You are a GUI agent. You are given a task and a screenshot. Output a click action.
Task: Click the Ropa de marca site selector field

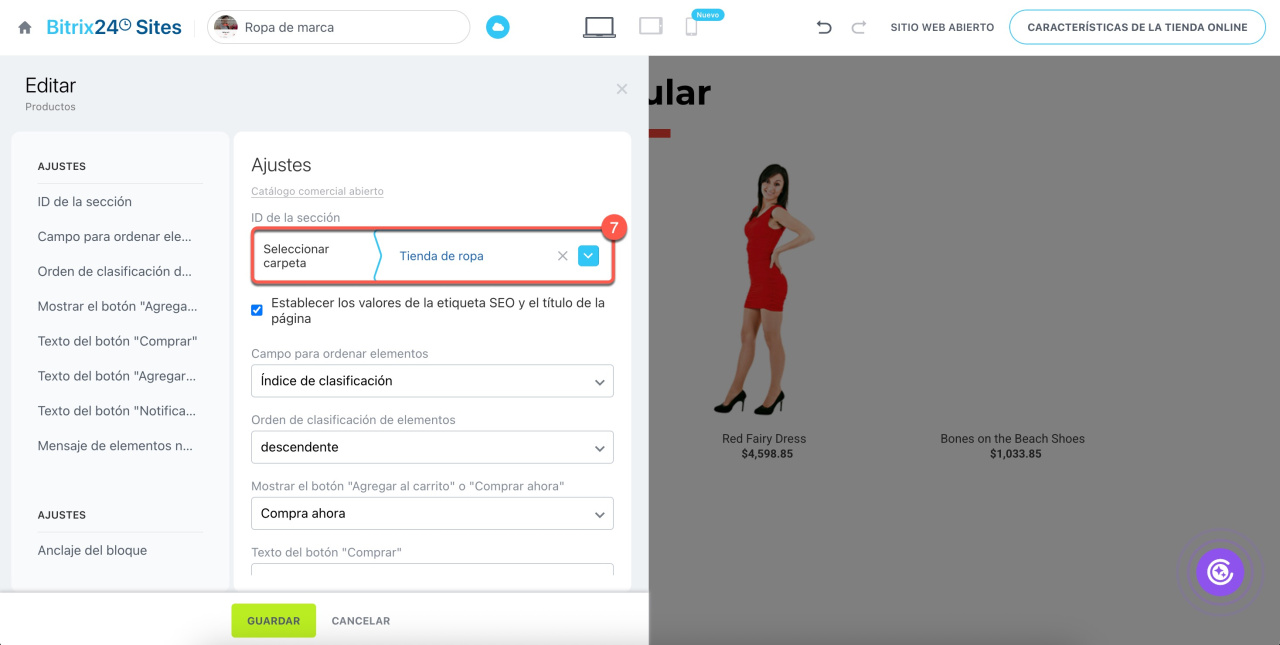click(338, 28)
